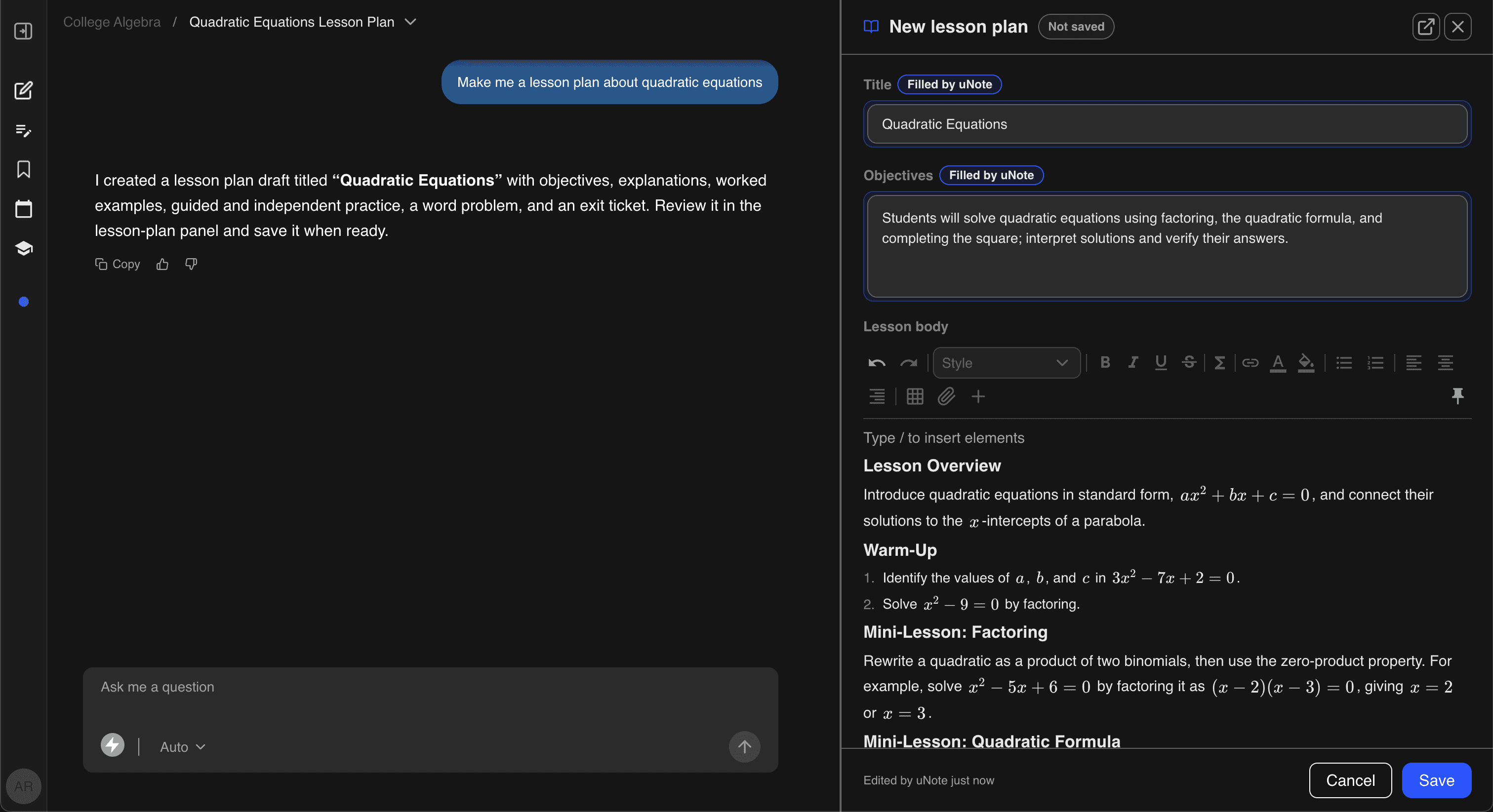Send message with the arrow button
Viewport: 1493px width, 812px height.
click(744, 746)
